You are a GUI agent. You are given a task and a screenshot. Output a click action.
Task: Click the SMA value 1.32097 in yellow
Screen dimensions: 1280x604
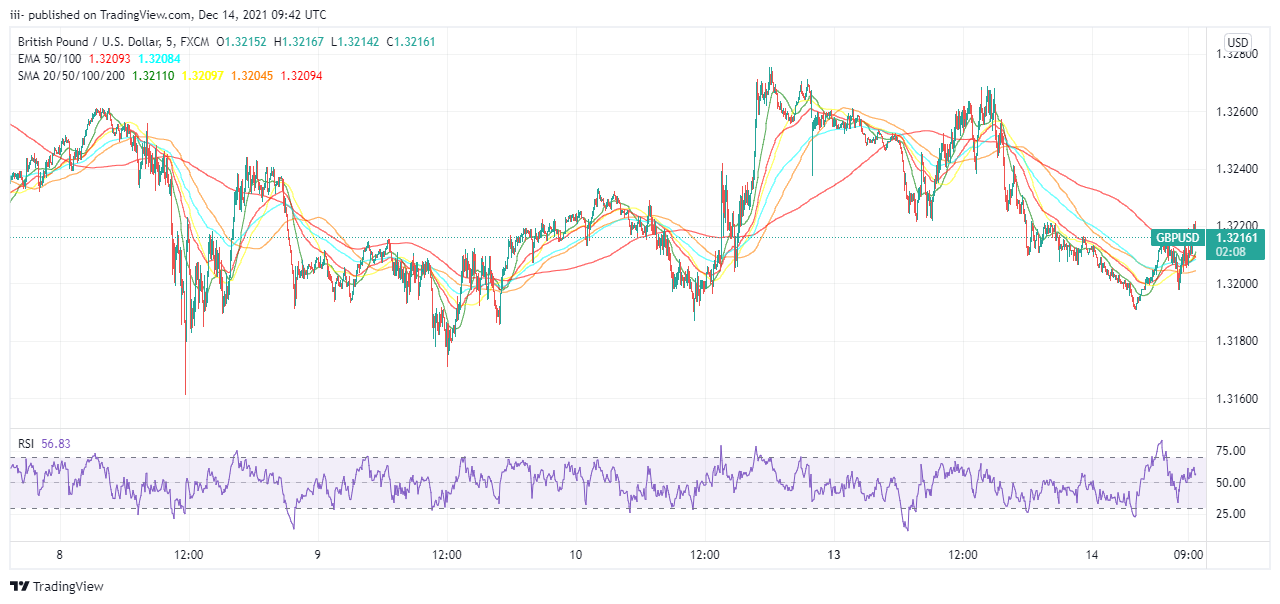coord(202,76)
